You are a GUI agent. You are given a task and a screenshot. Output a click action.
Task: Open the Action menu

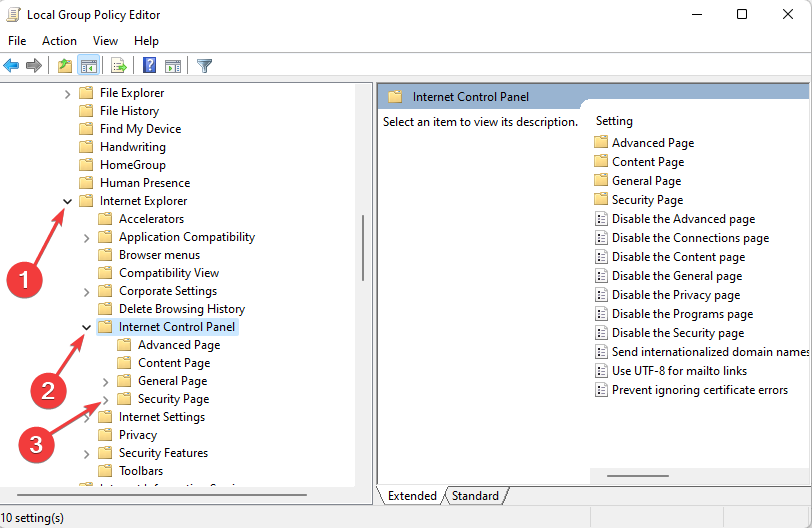(59, 41)
